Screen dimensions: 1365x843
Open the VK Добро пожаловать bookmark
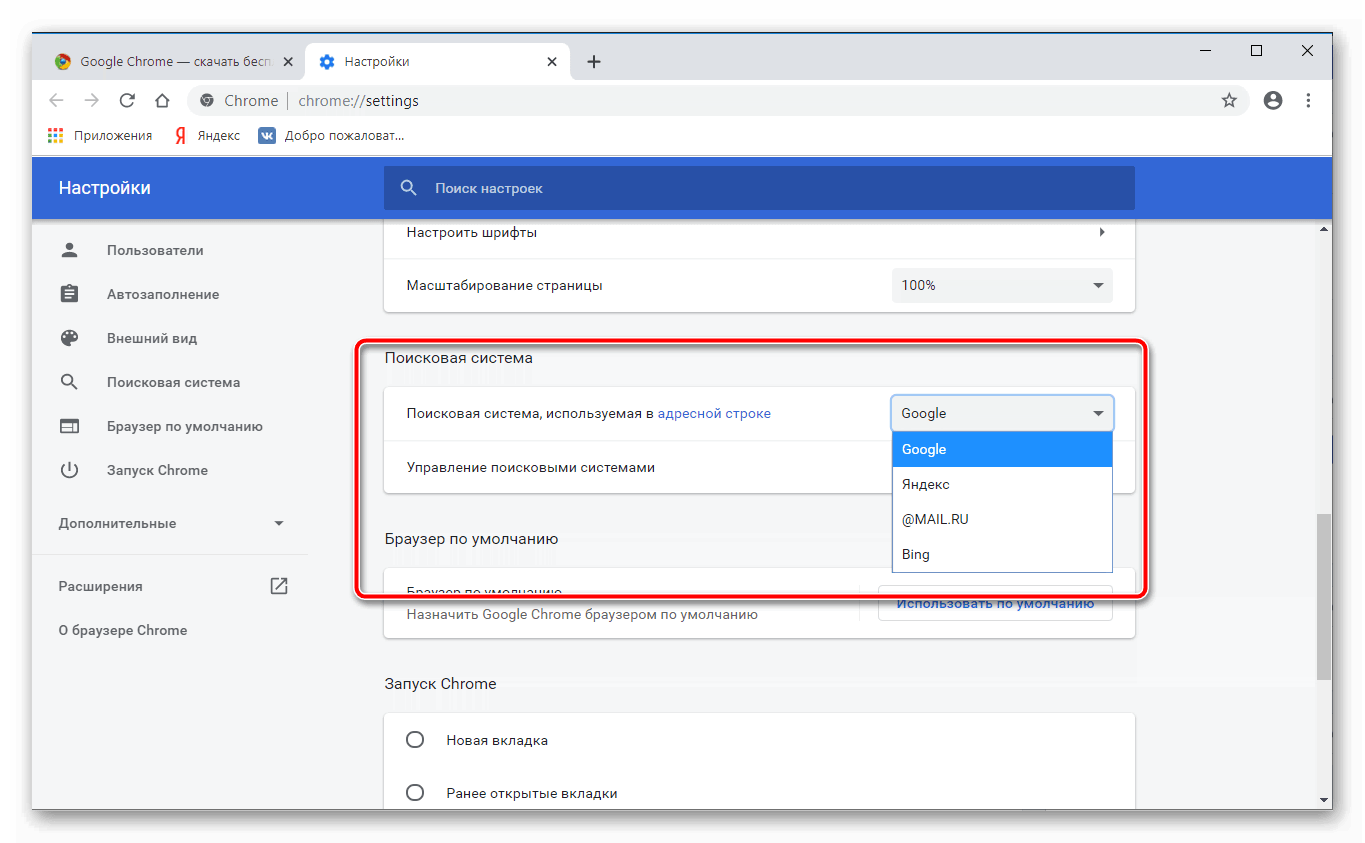click(x=331, y=135)
